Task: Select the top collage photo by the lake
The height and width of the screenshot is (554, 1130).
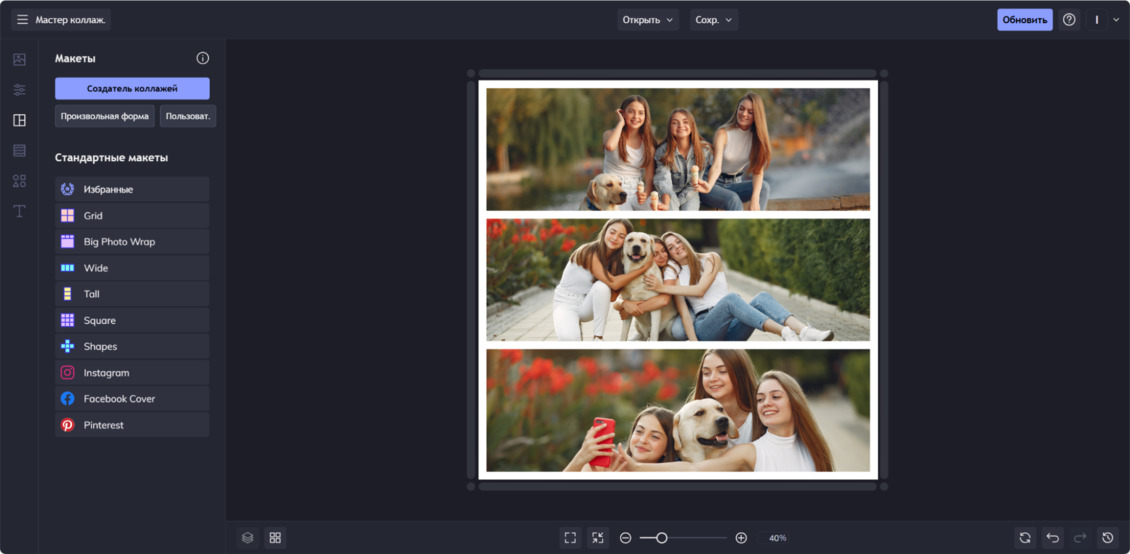Action: 677,149
